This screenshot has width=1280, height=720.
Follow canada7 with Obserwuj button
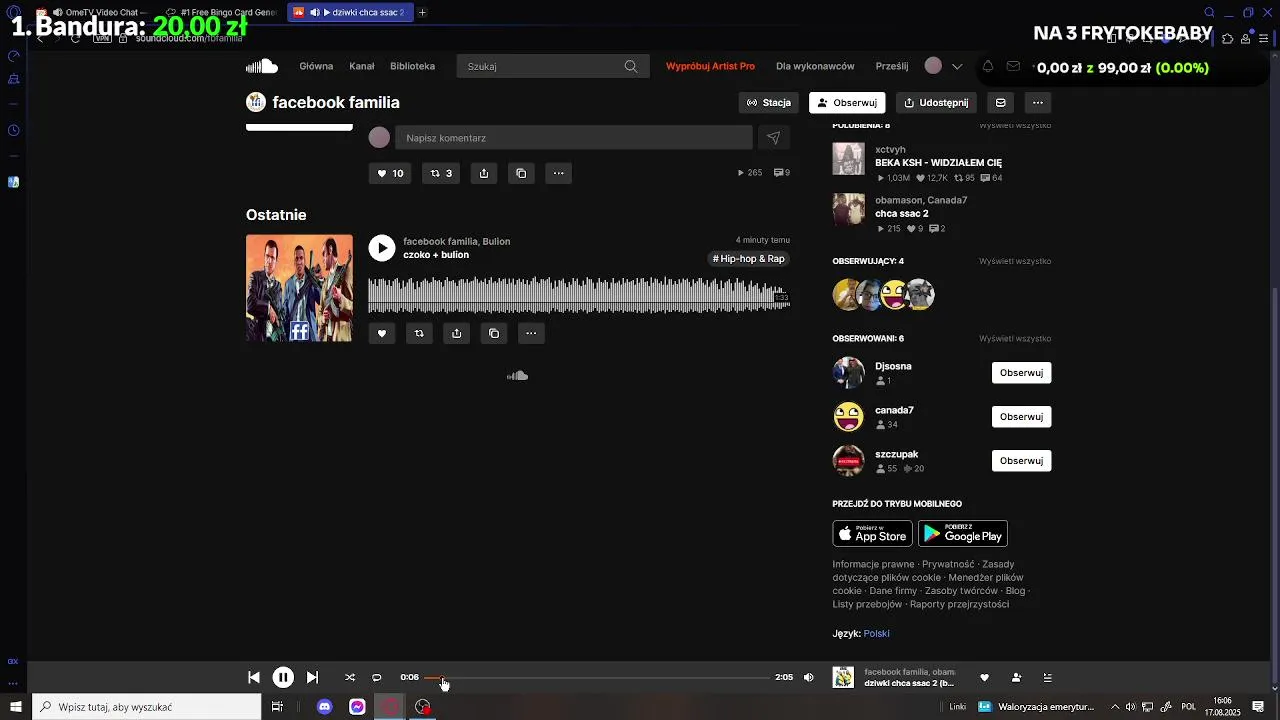1021,417
